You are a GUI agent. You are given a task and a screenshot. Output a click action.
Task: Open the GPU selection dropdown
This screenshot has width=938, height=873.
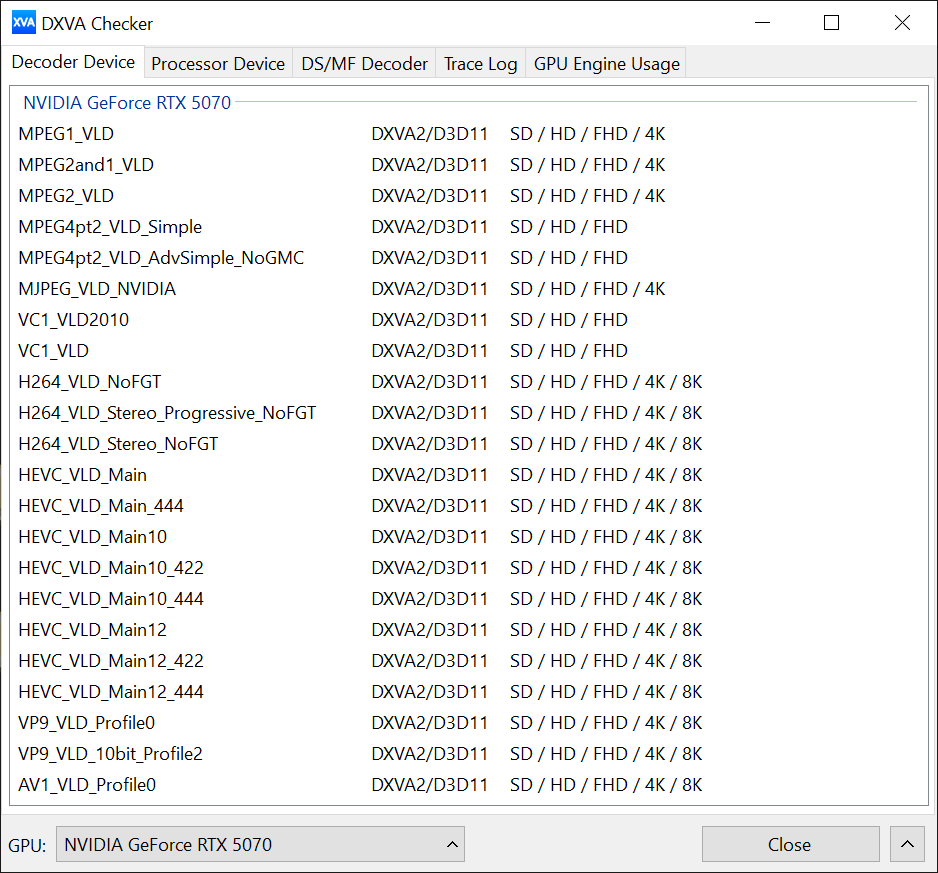pos(260,844)
